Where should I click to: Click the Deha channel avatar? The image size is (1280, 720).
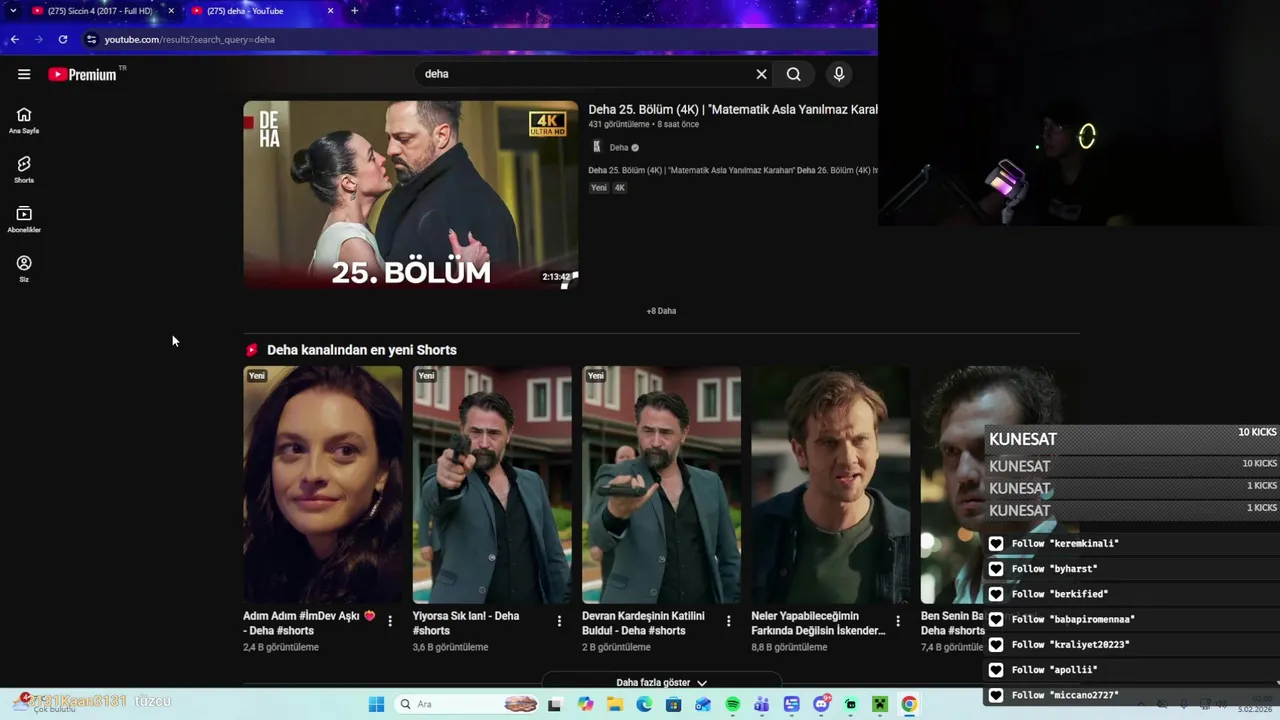597,147
